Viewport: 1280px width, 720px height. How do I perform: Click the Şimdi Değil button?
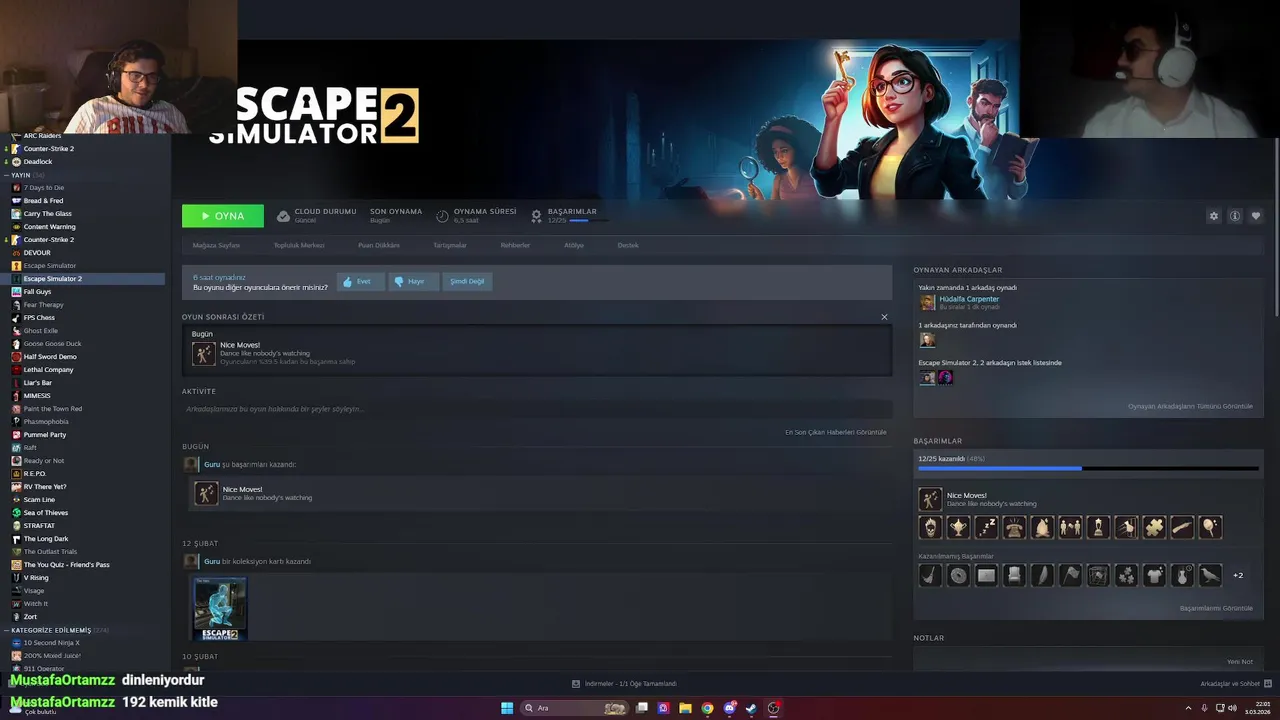pyautogui.click(x=467, y=282)
